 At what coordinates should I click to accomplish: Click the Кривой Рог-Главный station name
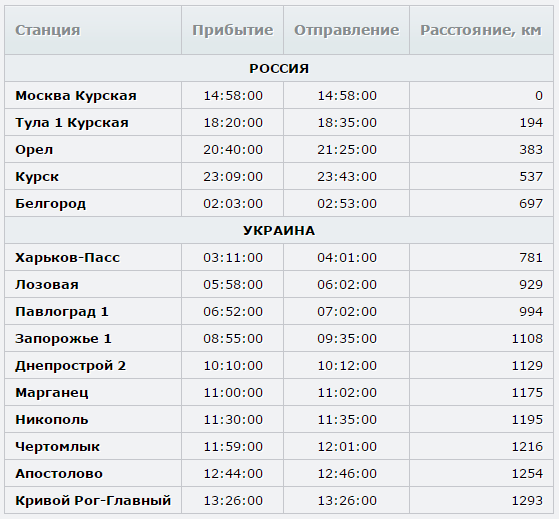[93, 500]
